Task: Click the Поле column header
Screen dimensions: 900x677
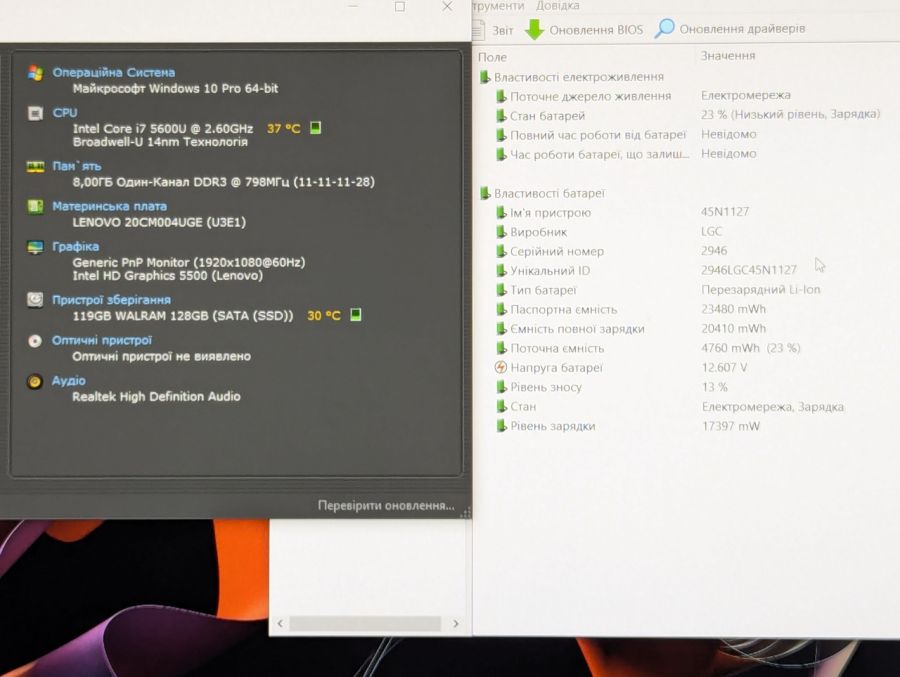Action: point(492,57)
